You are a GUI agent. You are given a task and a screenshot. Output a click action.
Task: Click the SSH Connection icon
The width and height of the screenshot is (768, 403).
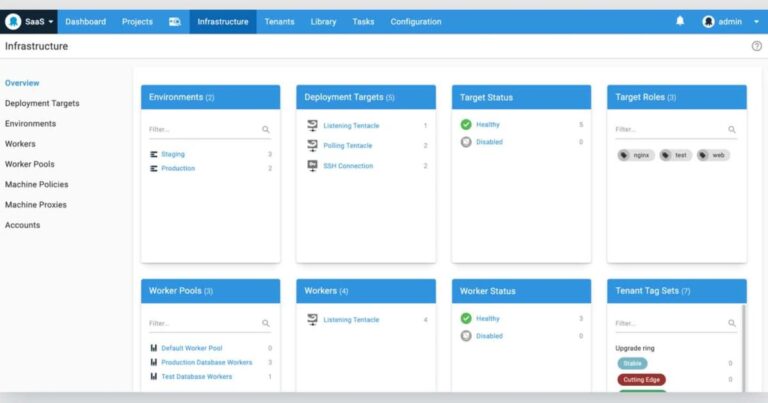pyautogui.click(x=312, y=166)
